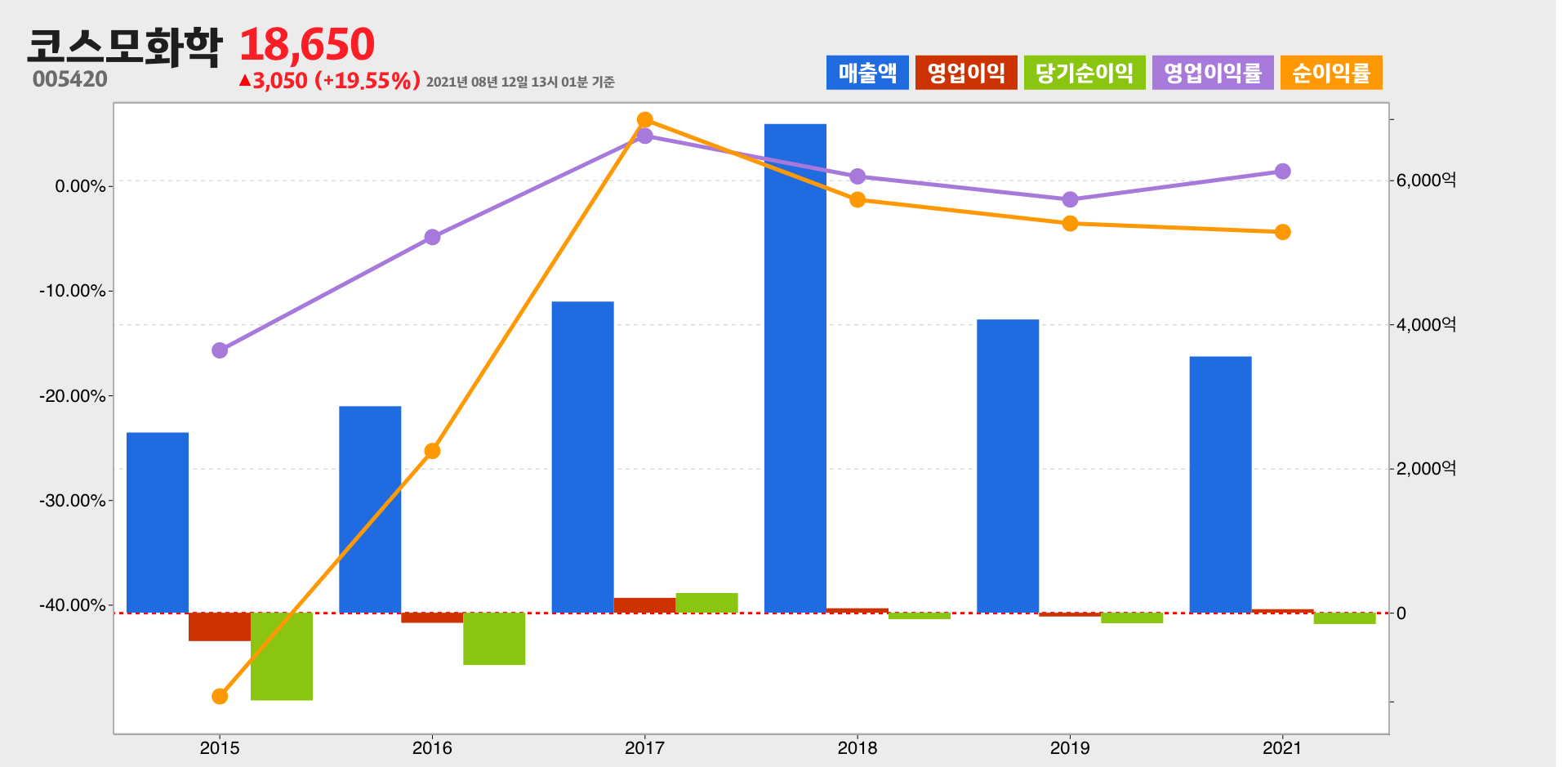The width and height of the screenshot is (1568, 767).
Task: Click the blue 2017 revenue bar
Action: pos(582,457)
